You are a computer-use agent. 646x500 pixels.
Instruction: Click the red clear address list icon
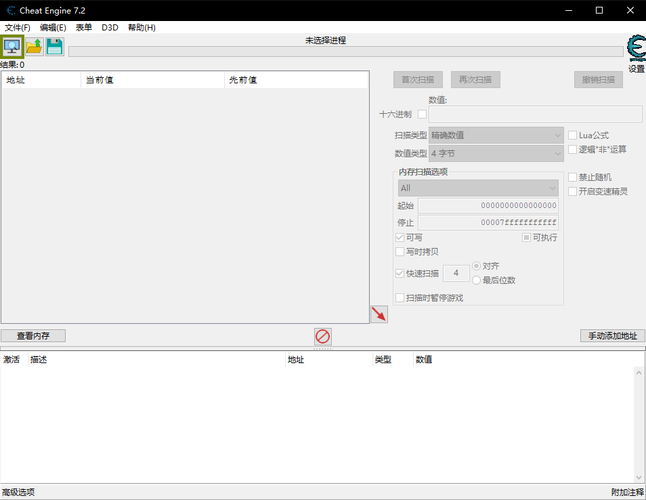coord(323,336)
